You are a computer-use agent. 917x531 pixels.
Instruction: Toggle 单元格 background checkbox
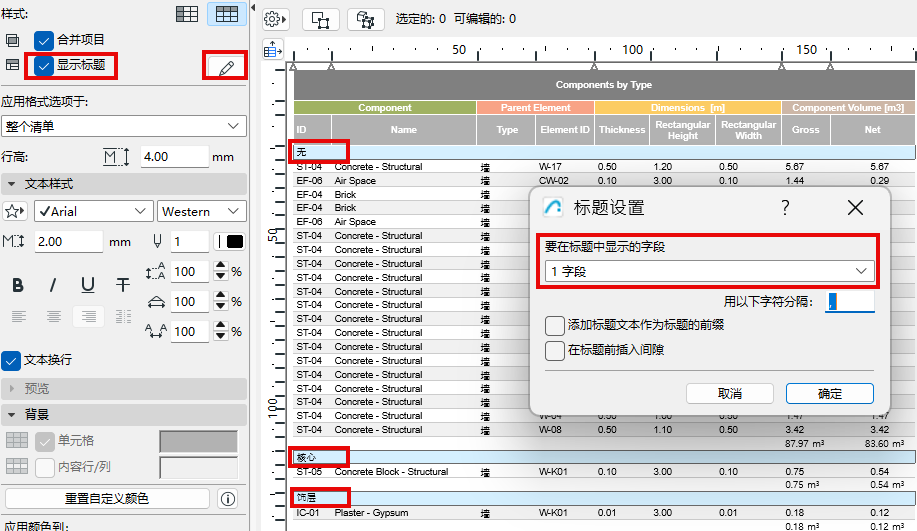(x=44, y=441)
